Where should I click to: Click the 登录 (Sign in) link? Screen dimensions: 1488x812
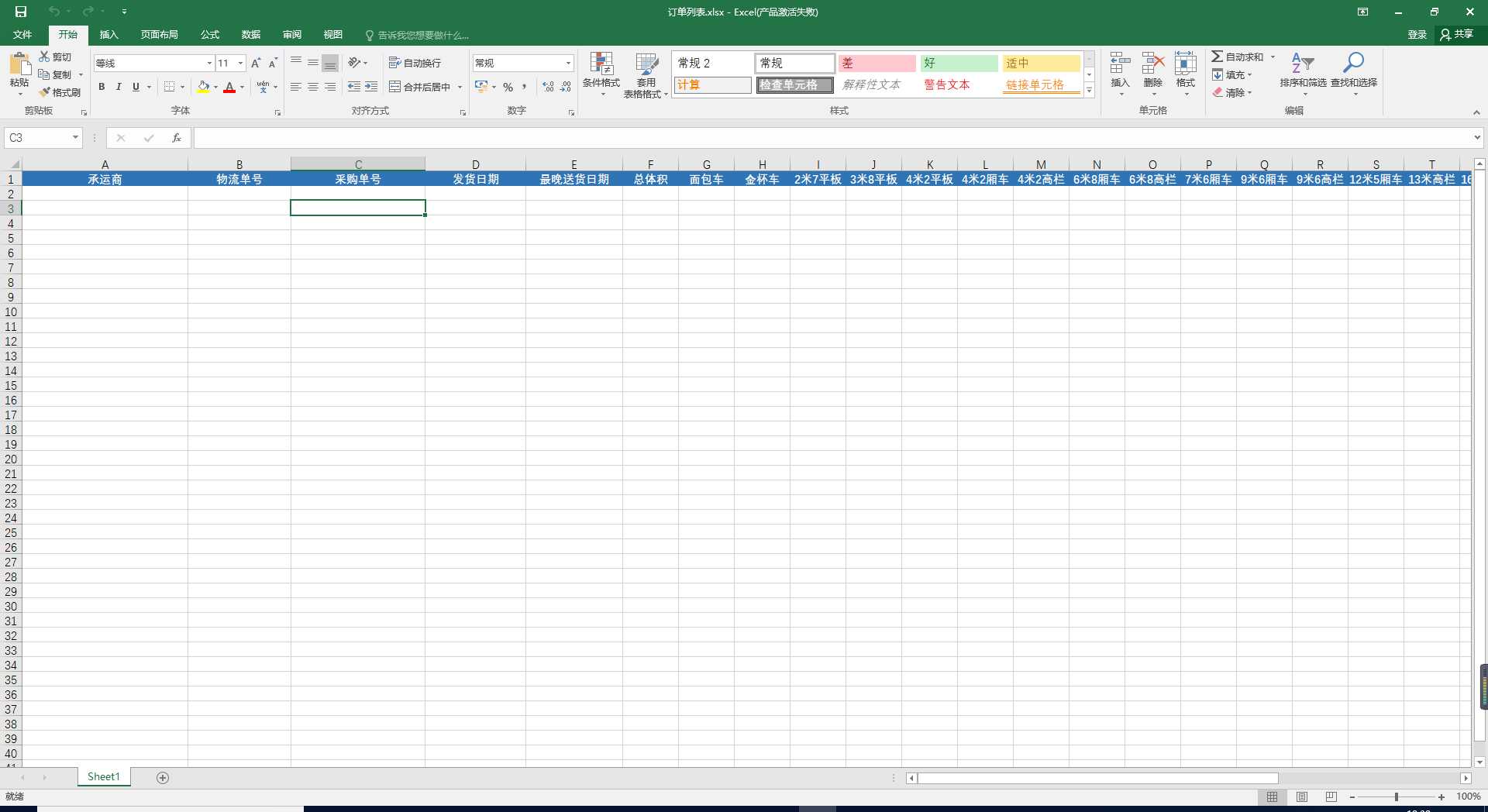click(x=1417, y=35)
